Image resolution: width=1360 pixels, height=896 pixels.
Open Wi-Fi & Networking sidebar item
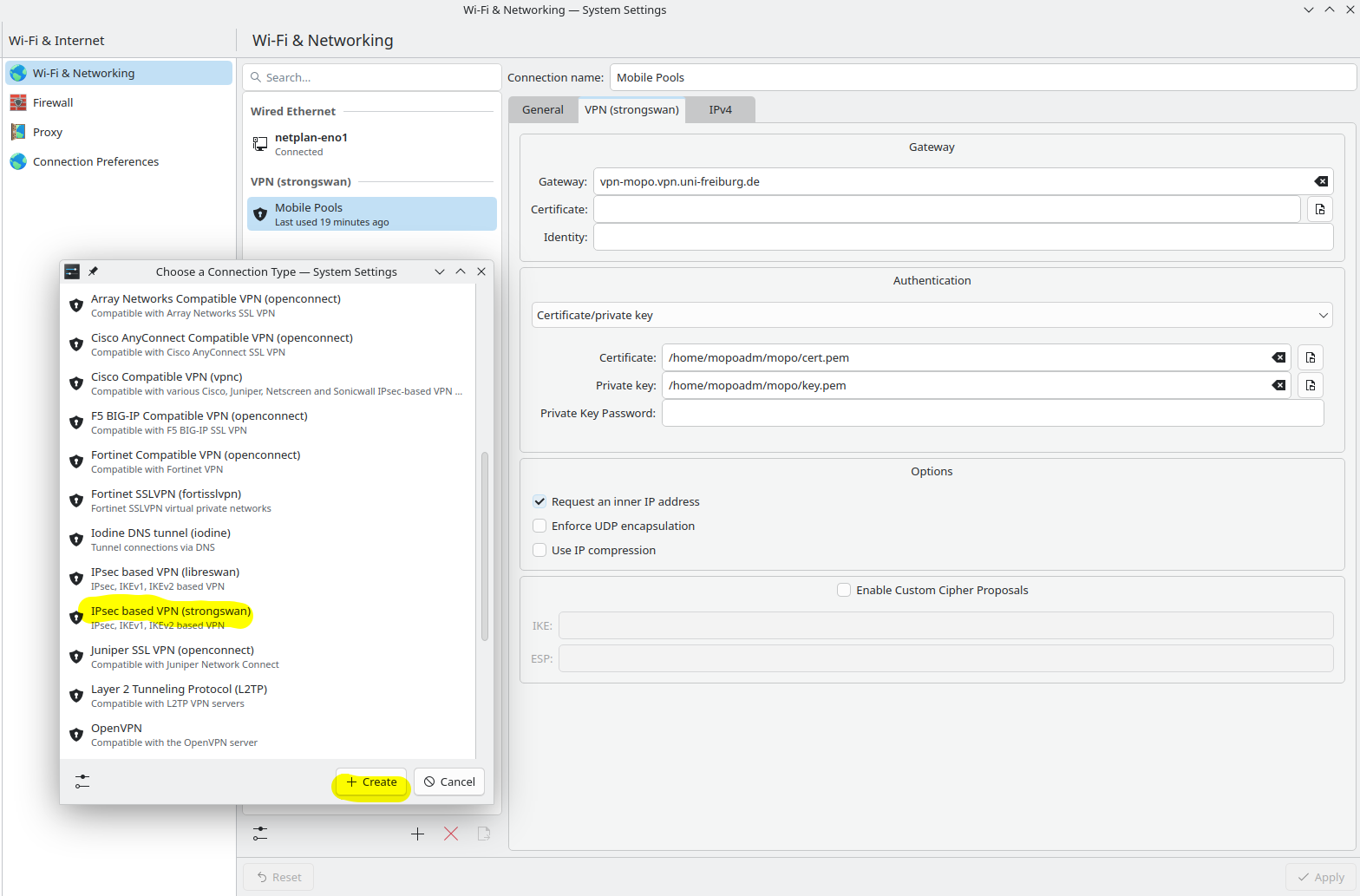[119, 73]
